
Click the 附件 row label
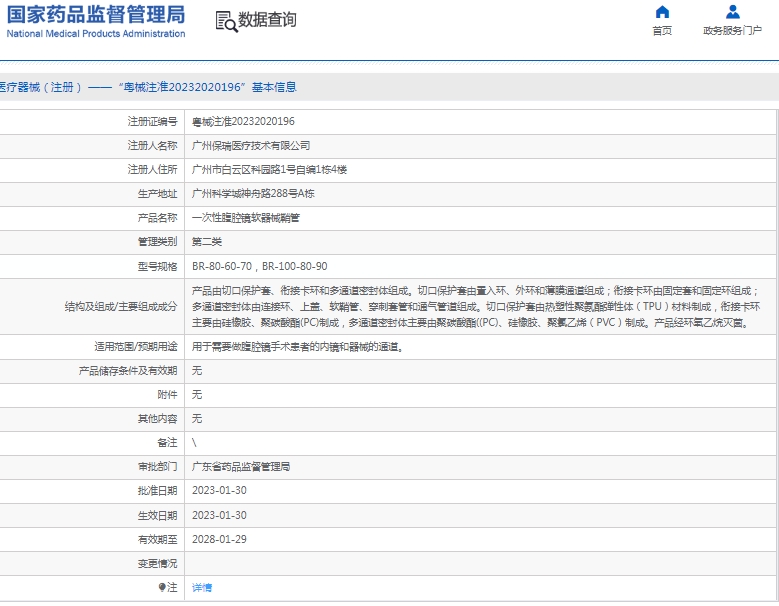click(x=167, y=394)
